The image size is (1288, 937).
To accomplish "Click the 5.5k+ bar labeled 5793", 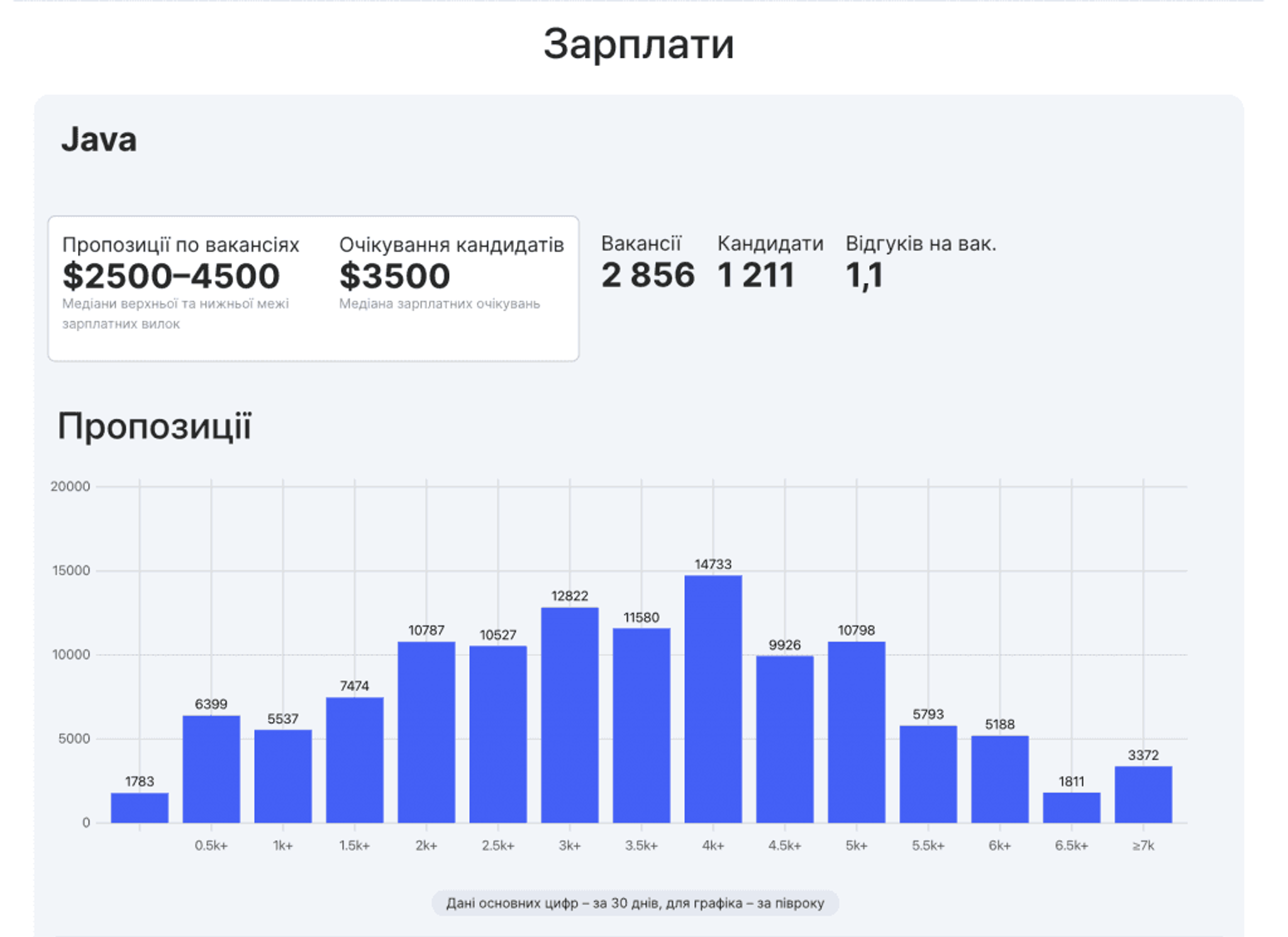I will (x=928, y=773).
